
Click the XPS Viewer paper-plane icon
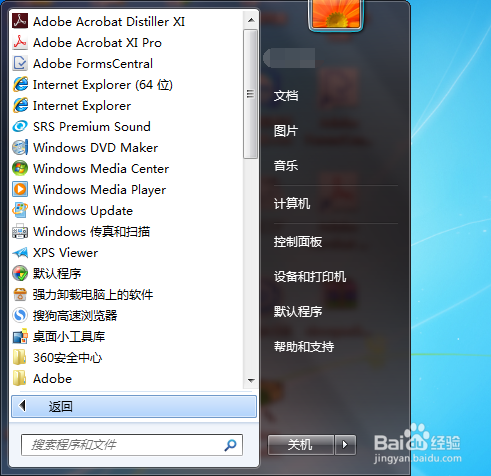pyautogui.click(x=20, y=252)
